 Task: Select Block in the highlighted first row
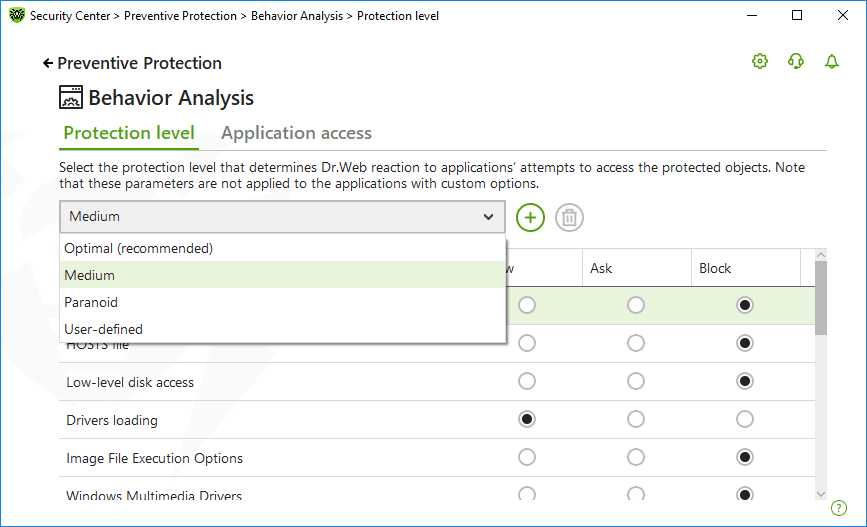(x=745, y=305)
